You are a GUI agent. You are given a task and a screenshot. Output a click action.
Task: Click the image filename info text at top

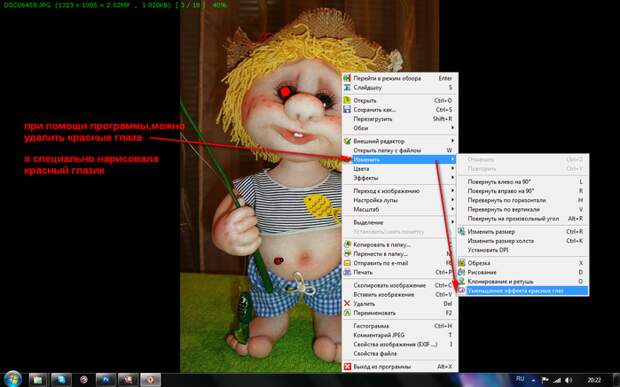click(x=115, y=6)
